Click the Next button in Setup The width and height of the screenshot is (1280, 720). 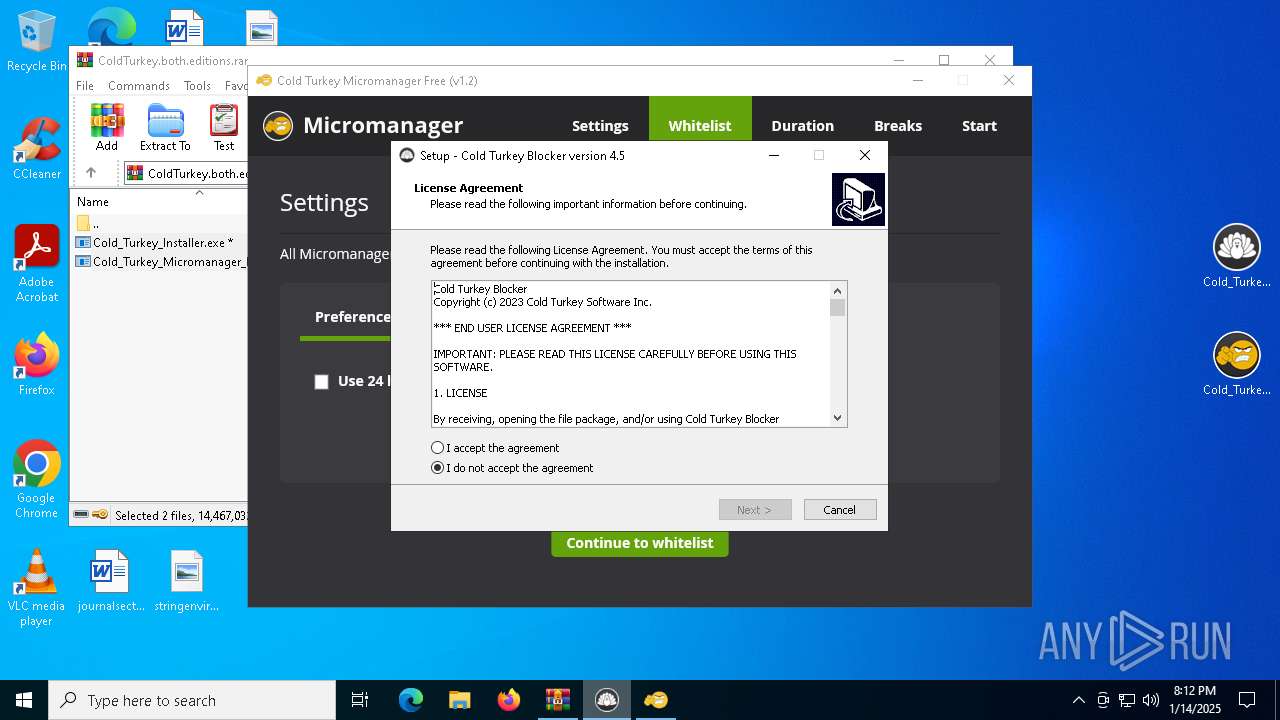click(755, 510)
